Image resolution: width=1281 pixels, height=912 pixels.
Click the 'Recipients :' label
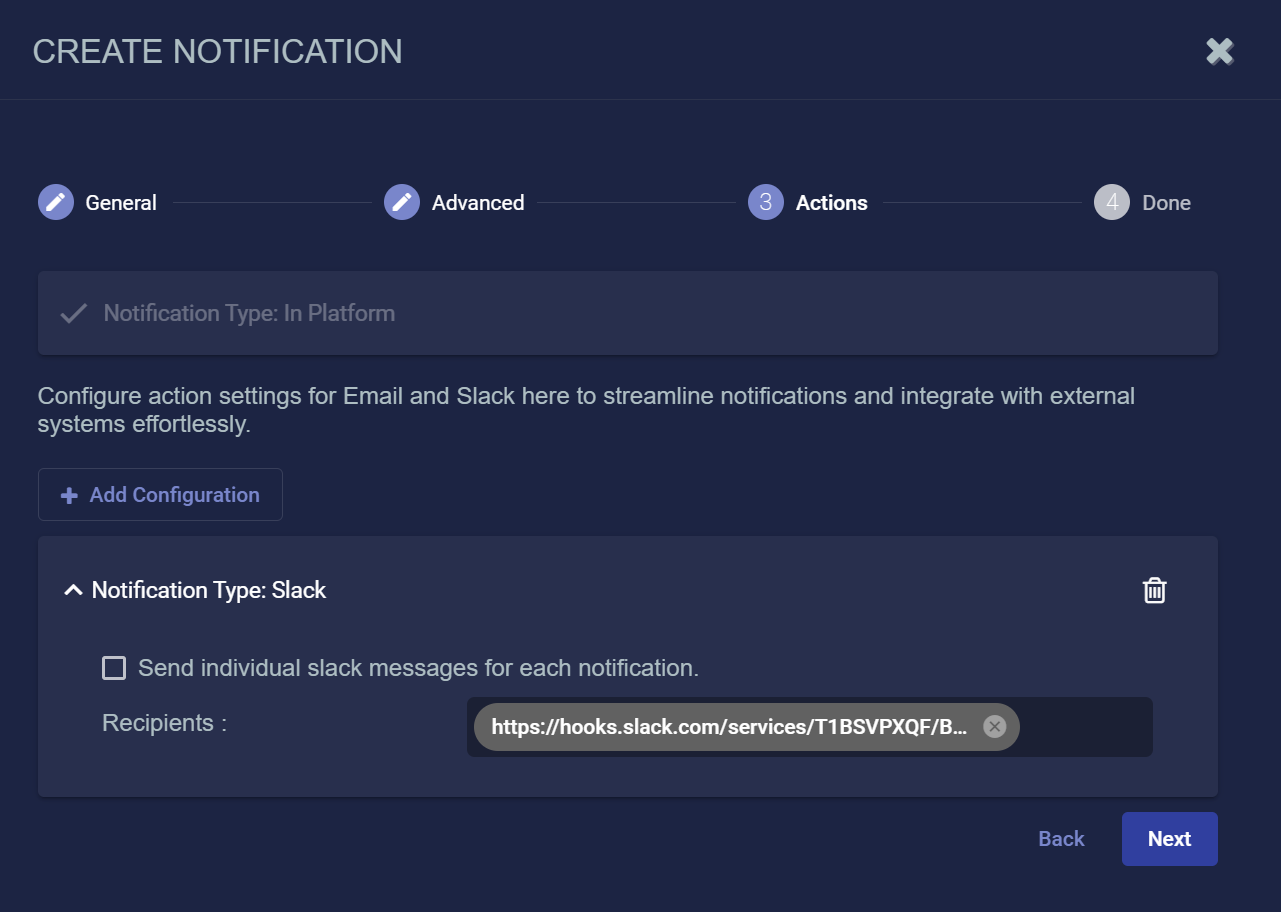coord(165,723)
